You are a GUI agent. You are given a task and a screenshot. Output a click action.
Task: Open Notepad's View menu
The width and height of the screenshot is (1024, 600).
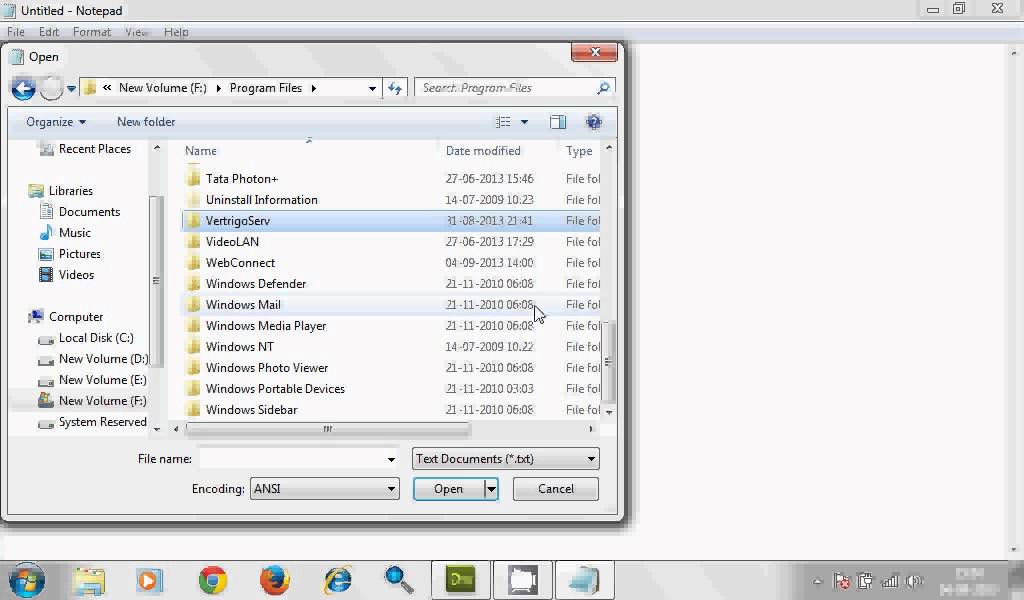pos(136,31)
